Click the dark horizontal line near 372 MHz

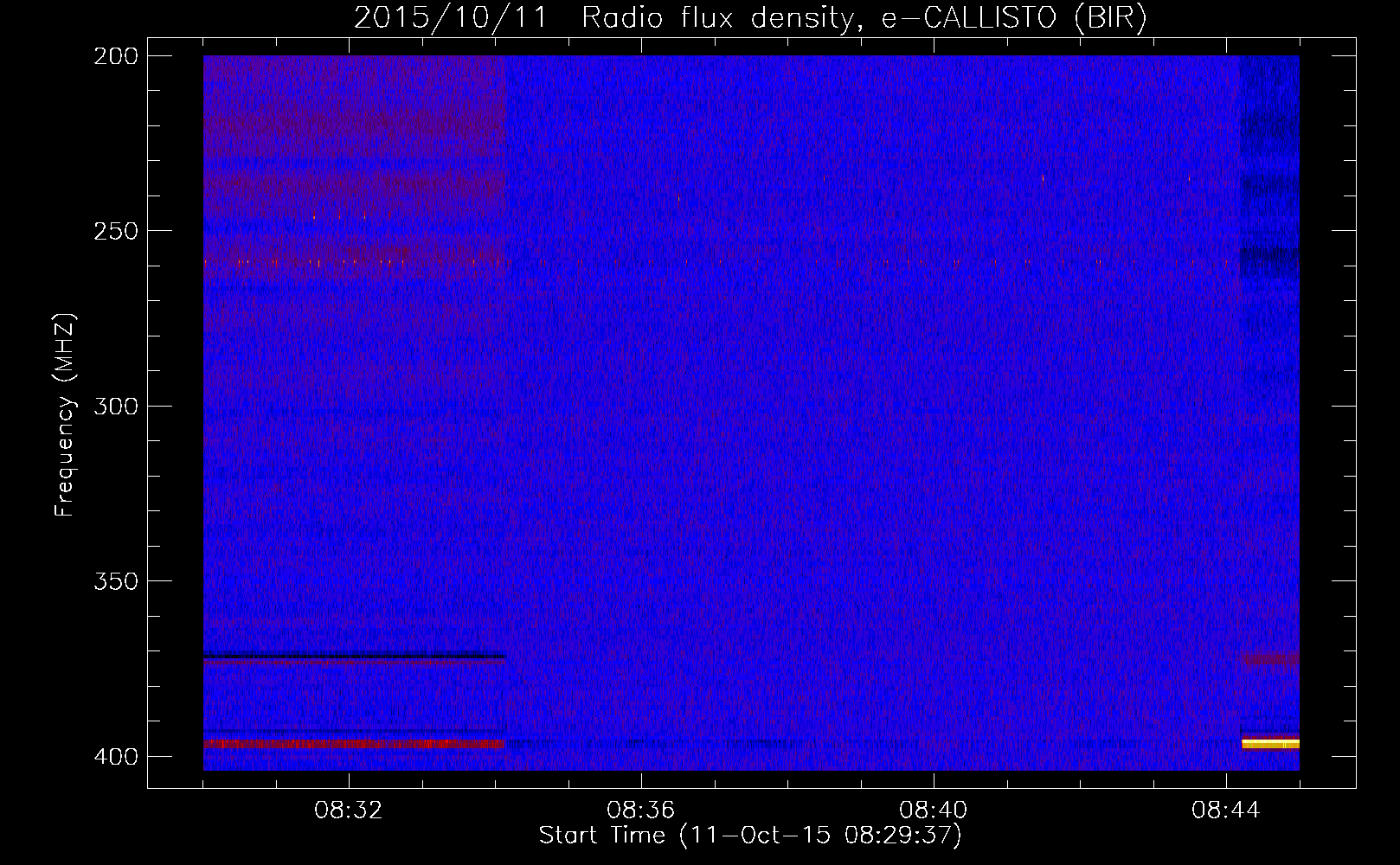coord(354,657)
